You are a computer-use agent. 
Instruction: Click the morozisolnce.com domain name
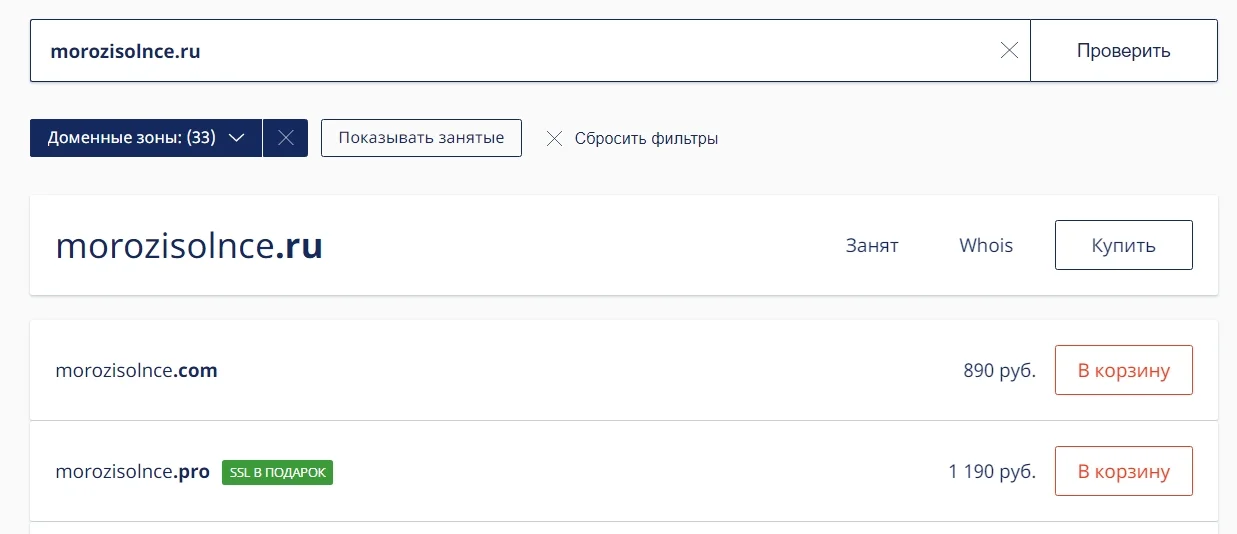point(136,371)
